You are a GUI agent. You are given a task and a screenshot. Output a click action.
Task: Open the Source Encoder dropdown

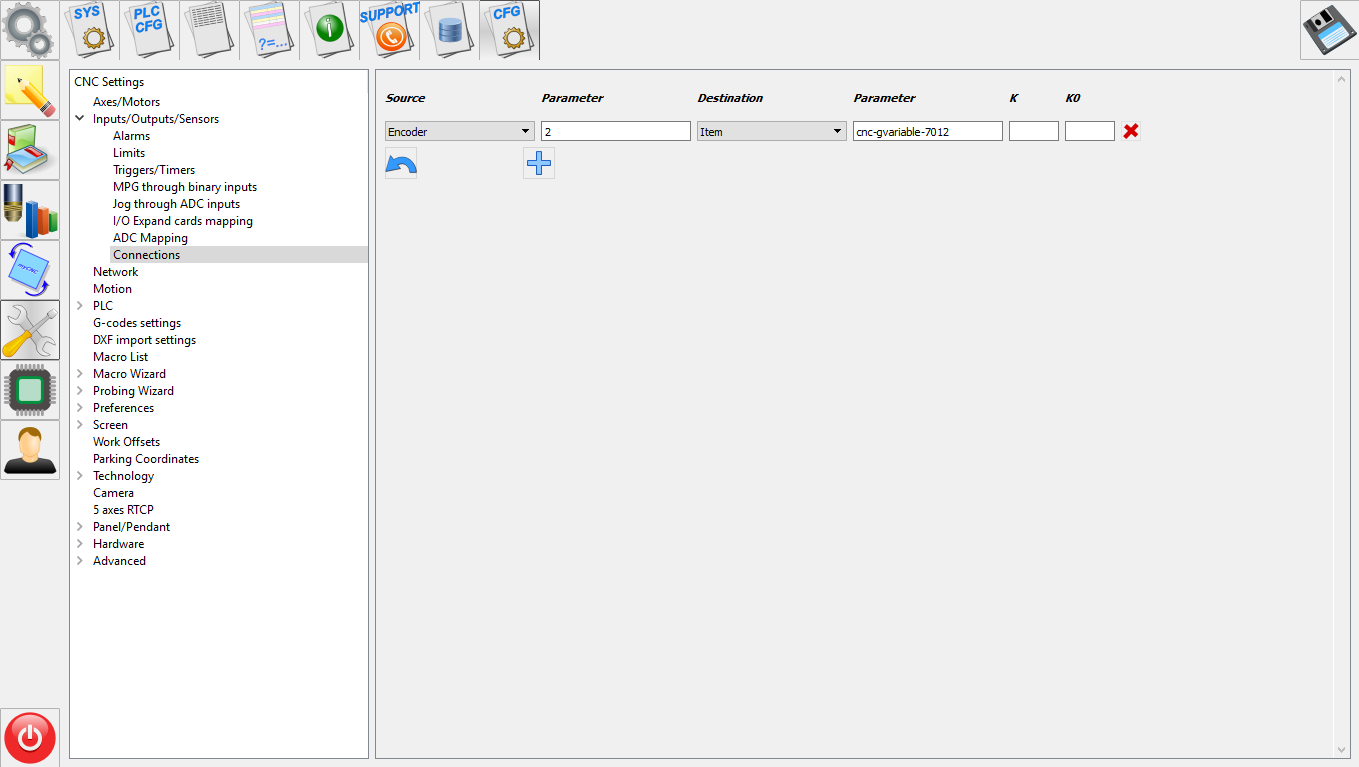click(x=459, y=131)
